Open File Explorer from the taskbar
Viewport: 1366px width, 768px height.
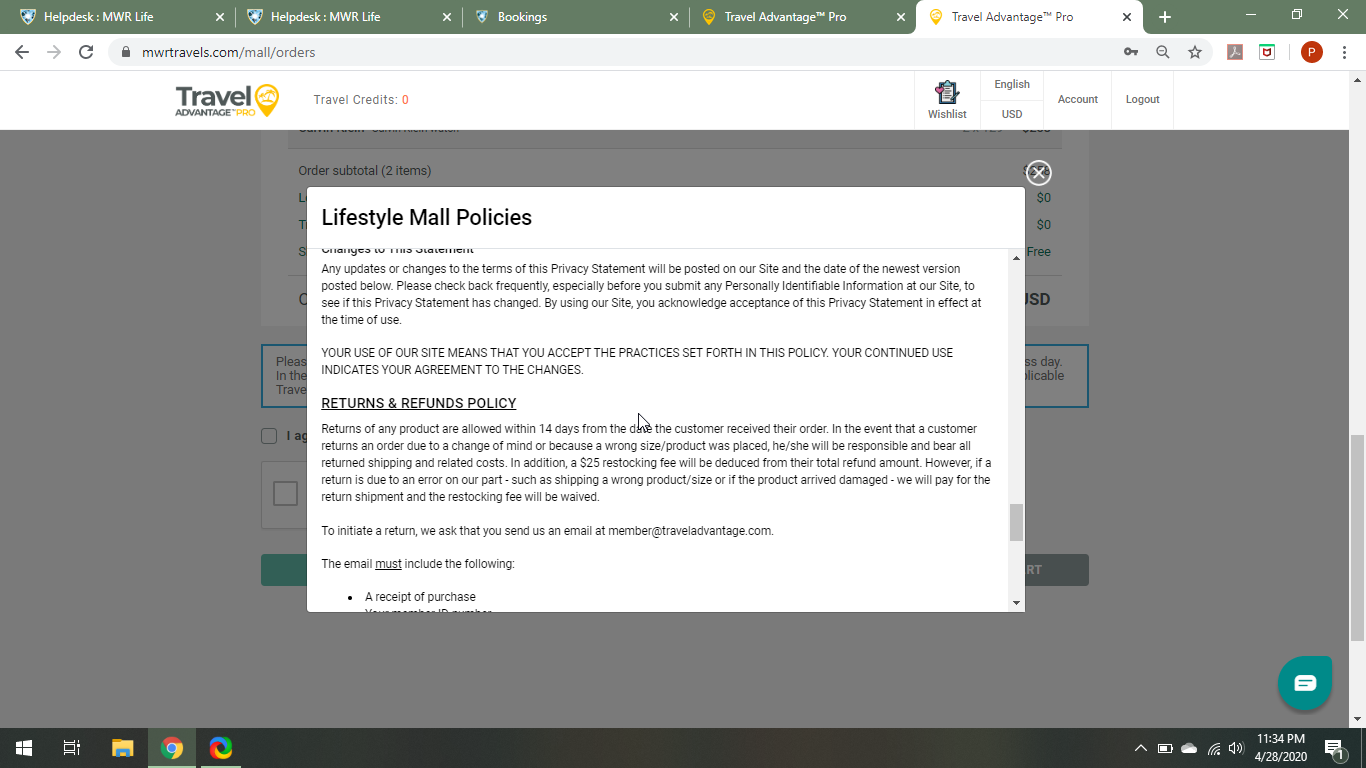click(x=122, y=748)
